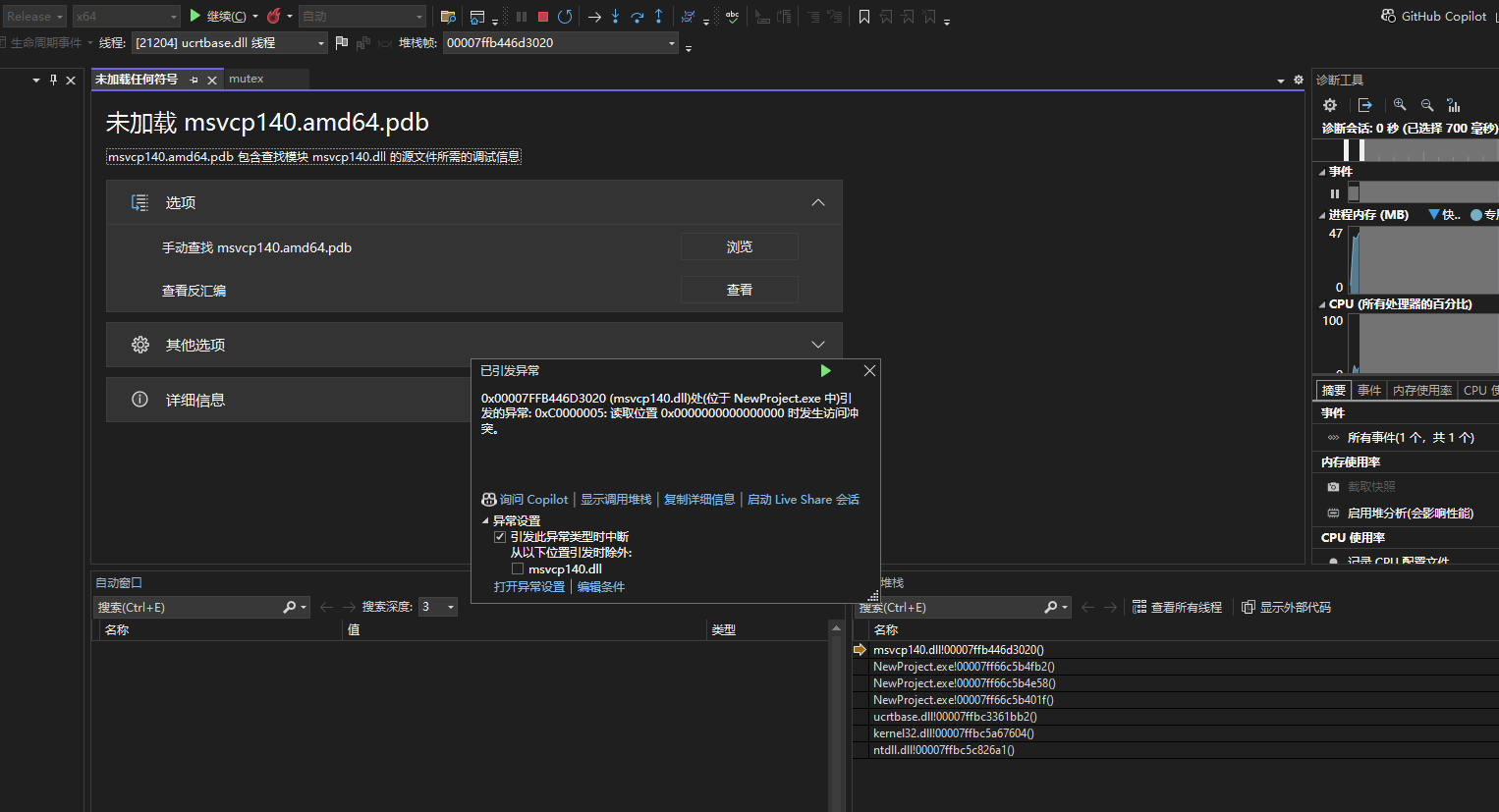The height and width of the screenshot is (812, 1499).
Task: Collapse the CPU graph section in diagnostics
Action: click(x=1322, y=304)
